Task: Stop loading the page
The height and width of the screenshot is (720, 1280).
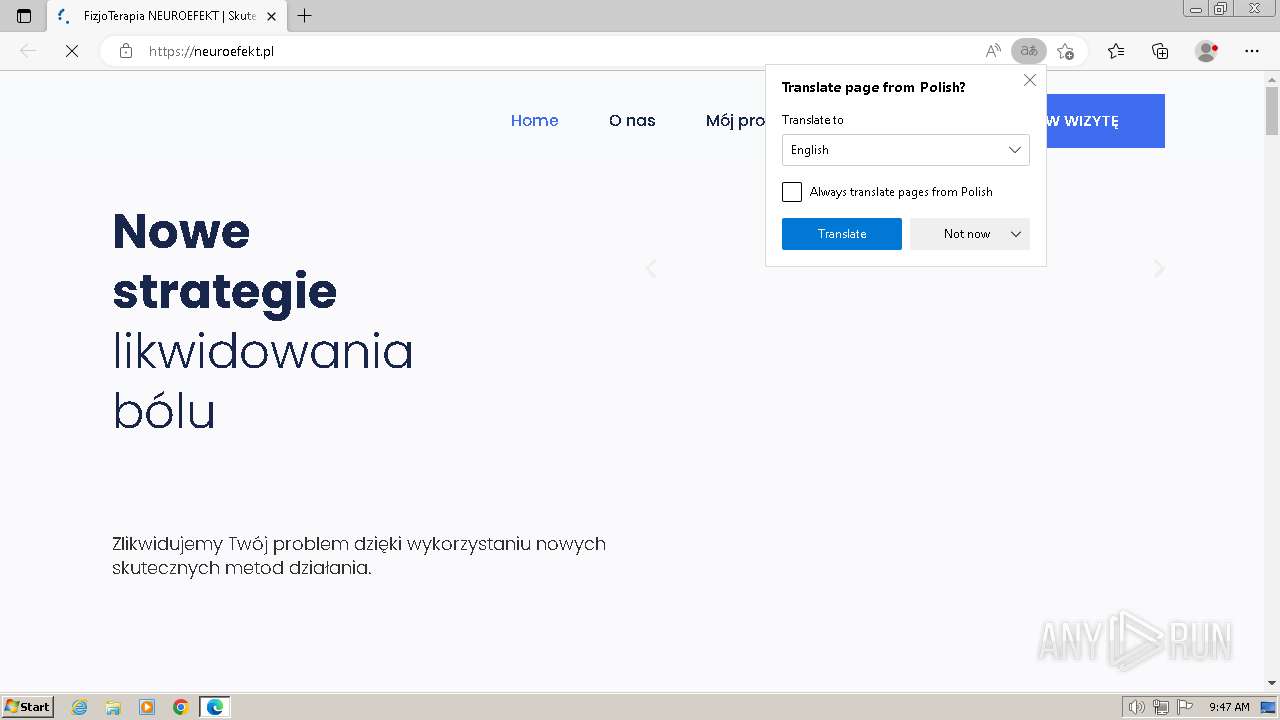Action: coord(72,51)
